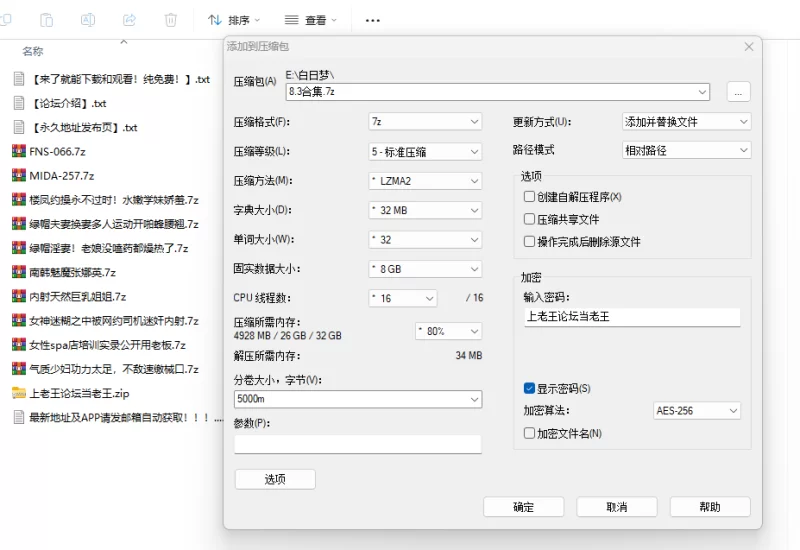Open the 更新方式 dropdown
This screenshot has height=550, width=800.
(x=687, y=121)
